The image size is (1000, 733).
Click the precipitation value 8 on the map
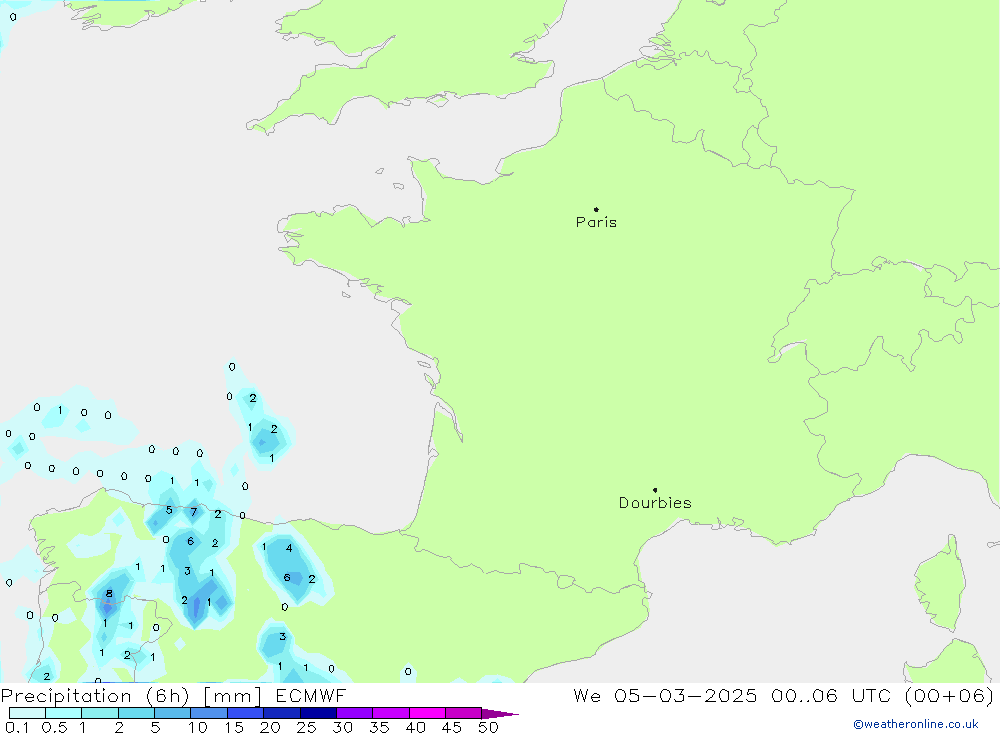[109, 593]
